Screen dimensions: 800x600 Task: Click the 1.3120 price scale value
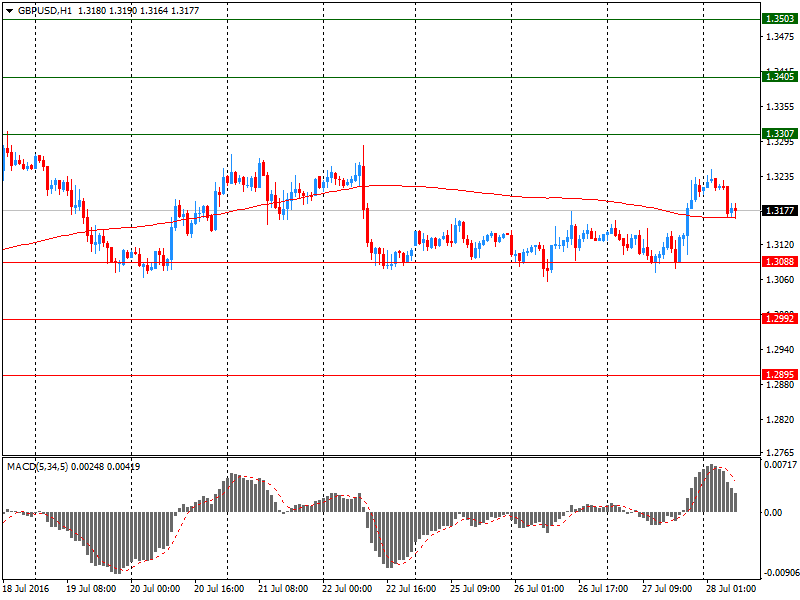(780, 245)
